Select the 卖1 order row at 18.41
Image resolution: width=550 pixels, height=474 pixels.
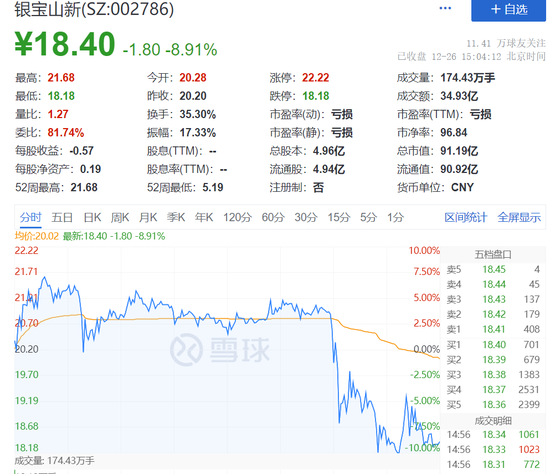(493, 329)
